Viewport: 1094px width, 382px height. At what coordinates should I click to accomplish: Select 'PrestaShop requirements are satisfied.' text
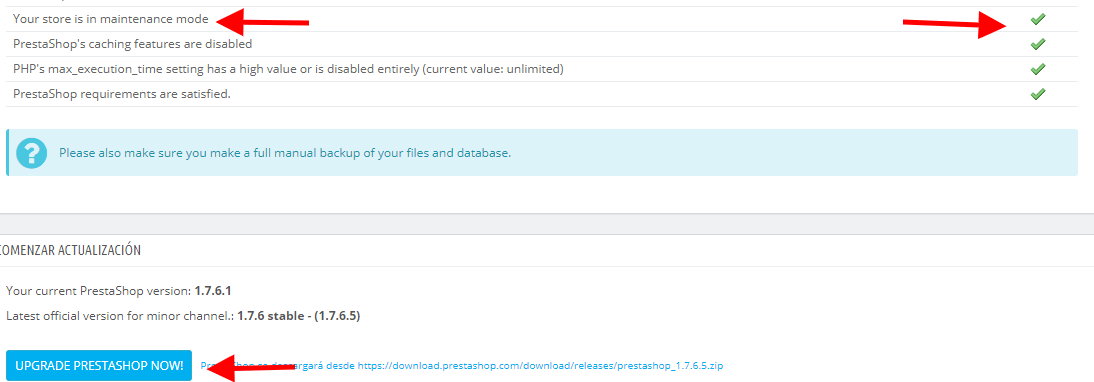coord(121,93)
